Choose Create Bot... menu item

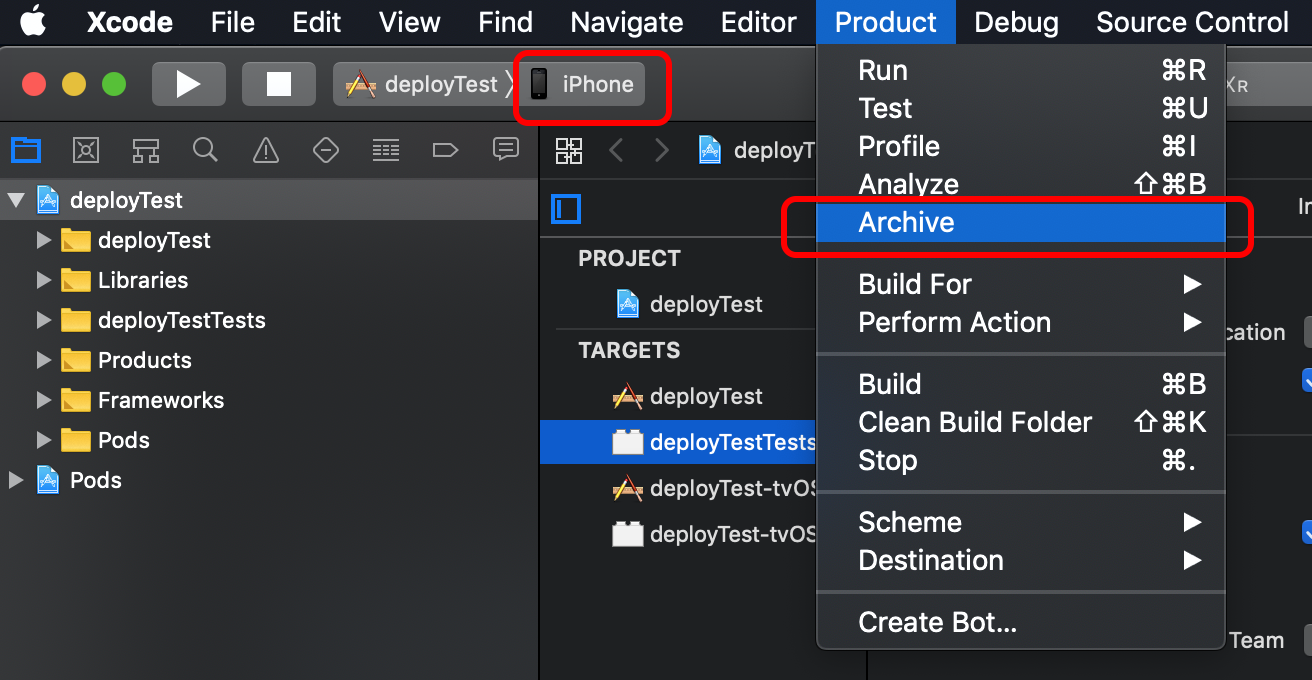(1021, 623)
